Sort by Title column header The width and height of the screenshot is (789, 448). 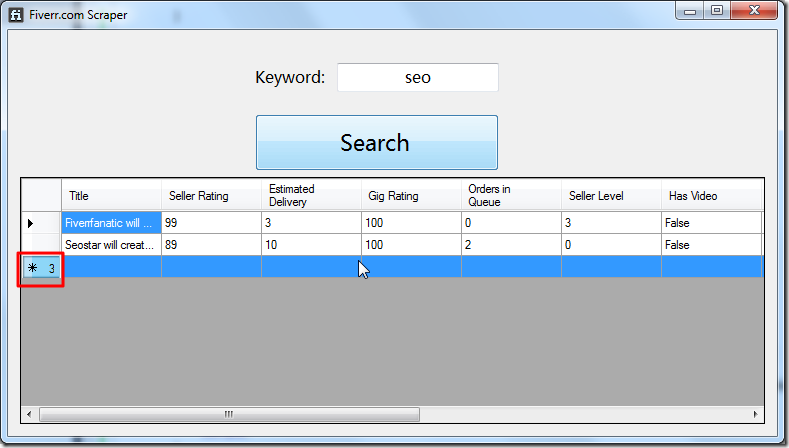point(111,195)
